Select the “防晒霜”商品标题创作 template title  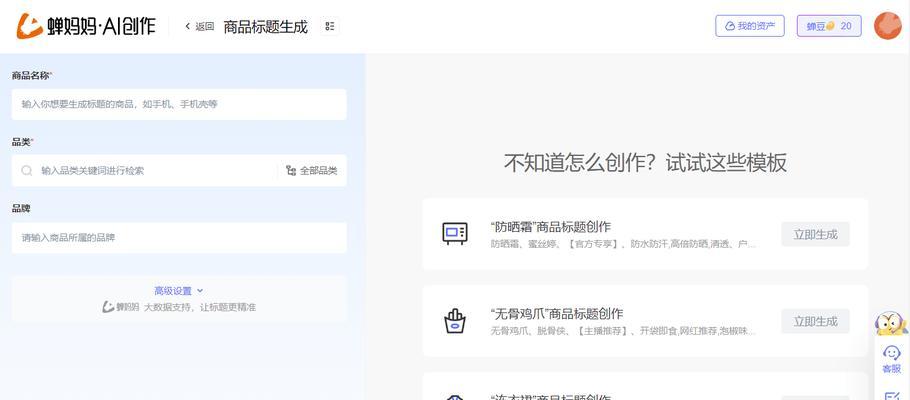(550, 226)
